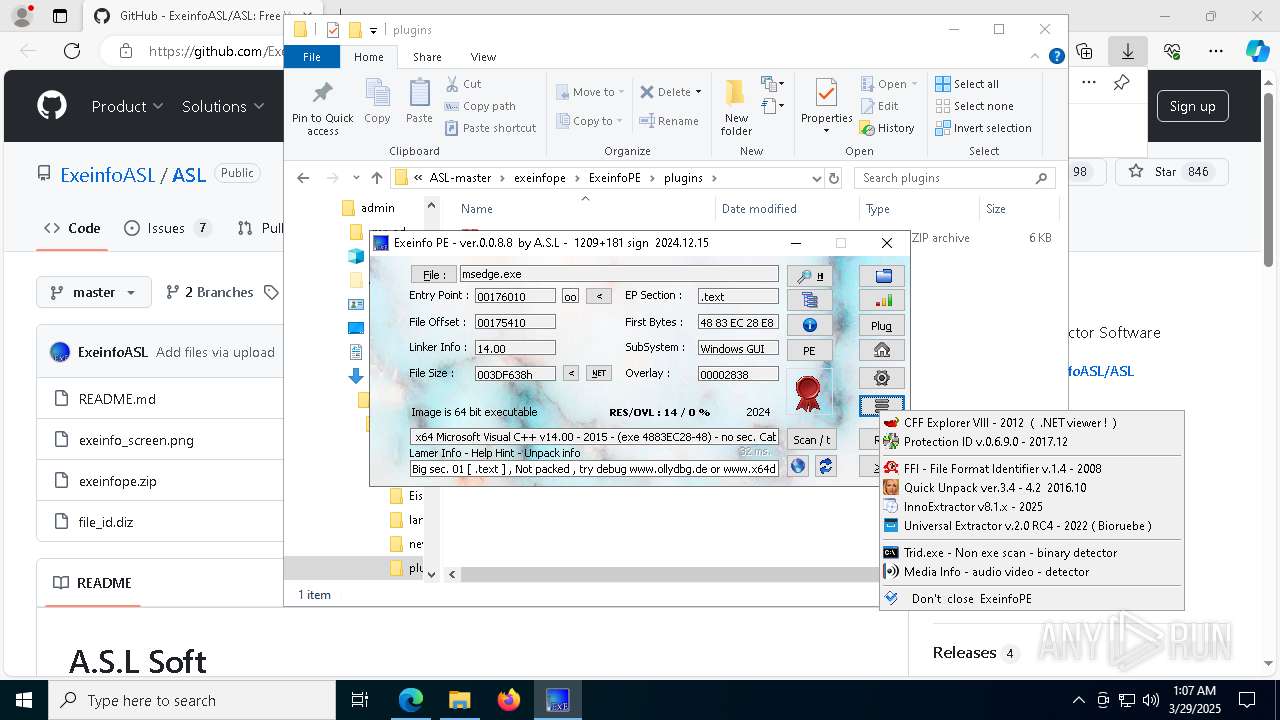Open the Copy to dropdown in the ribbon

tap(589, 121)
